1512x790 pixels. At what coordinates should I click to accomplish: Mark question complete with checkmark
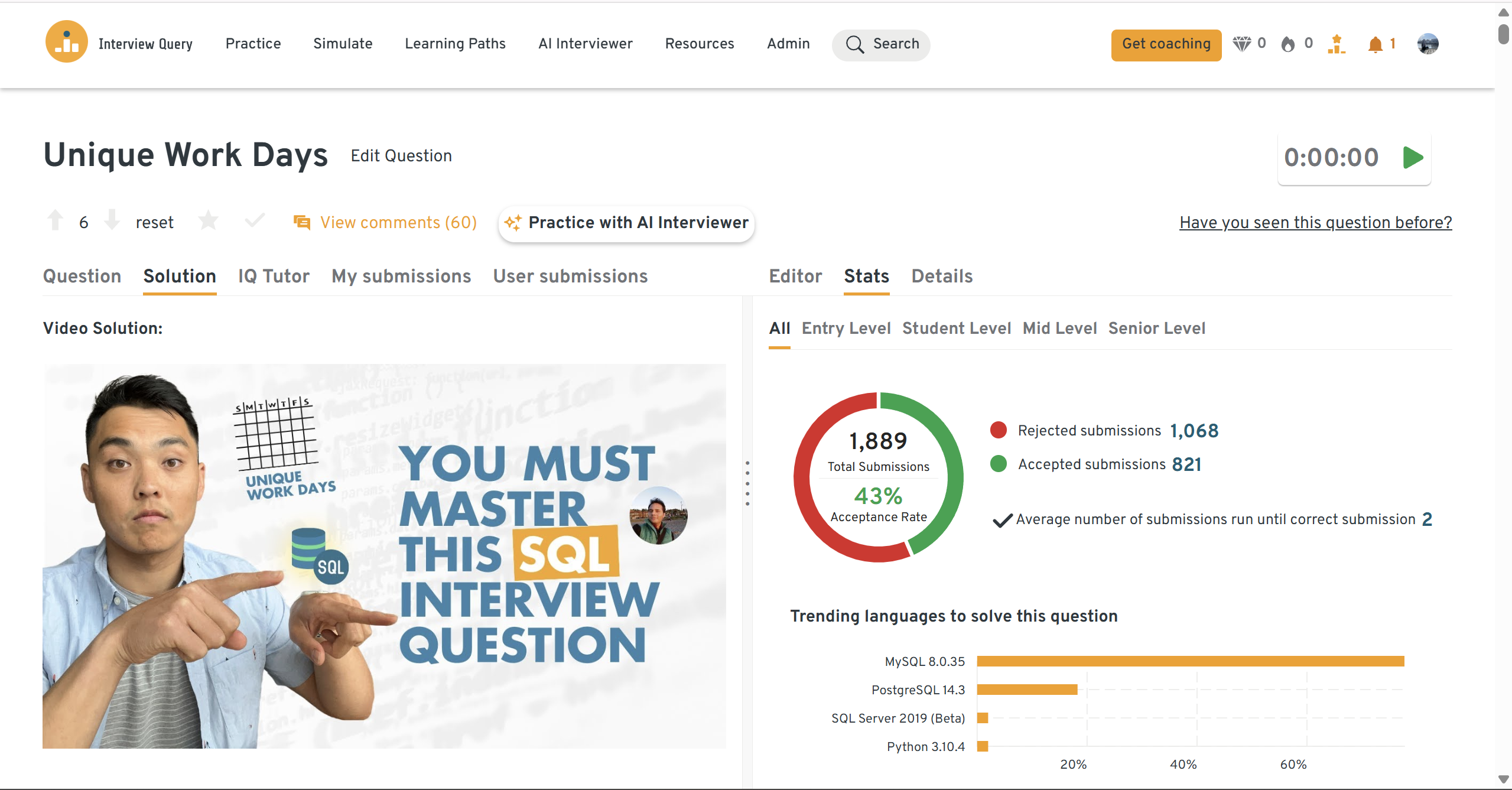point(254,221)
